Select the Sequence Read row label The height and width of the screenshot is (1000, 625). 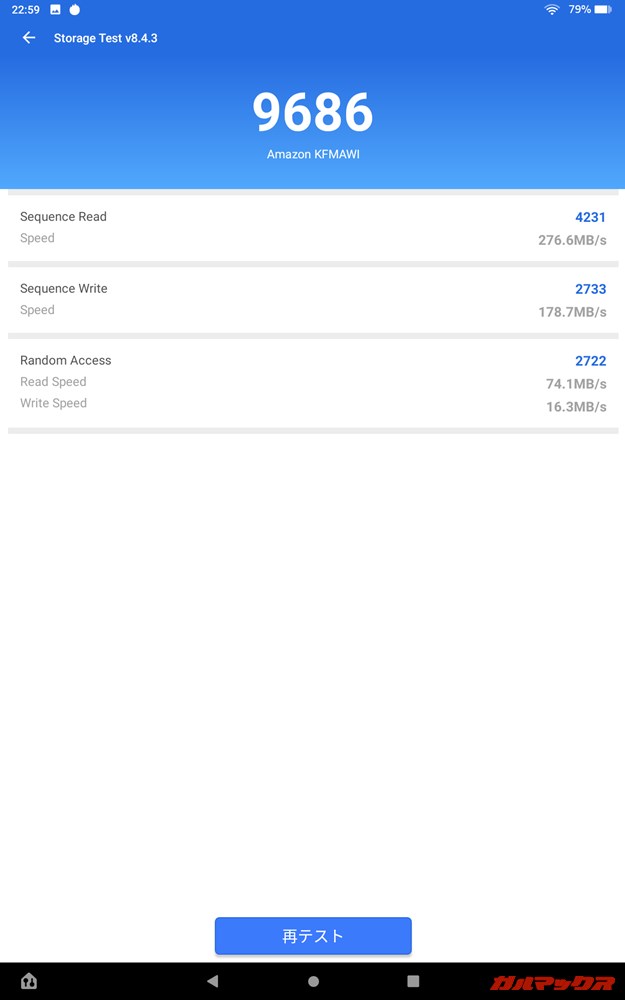click(x=63, y=217)
